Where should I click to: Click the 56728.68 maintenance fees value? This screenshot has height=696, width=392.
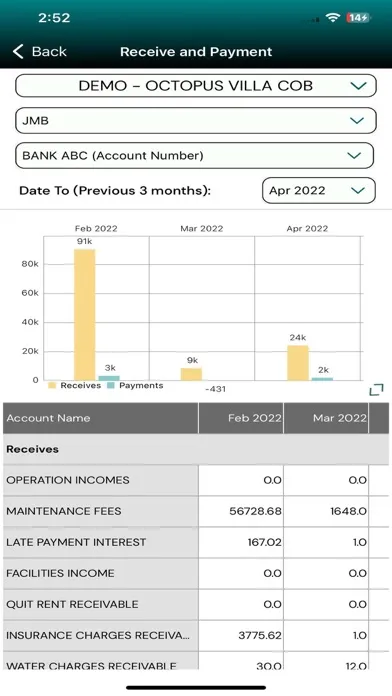tap(255, 511)
